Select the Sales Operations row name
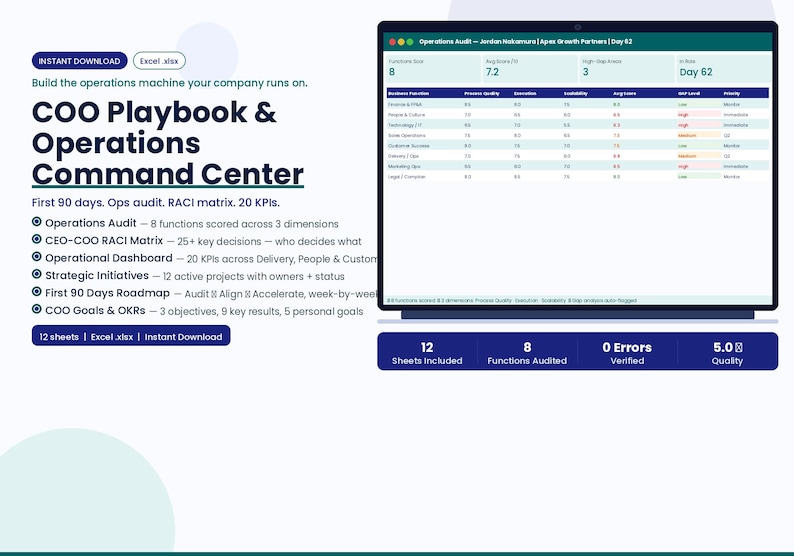 407,135
